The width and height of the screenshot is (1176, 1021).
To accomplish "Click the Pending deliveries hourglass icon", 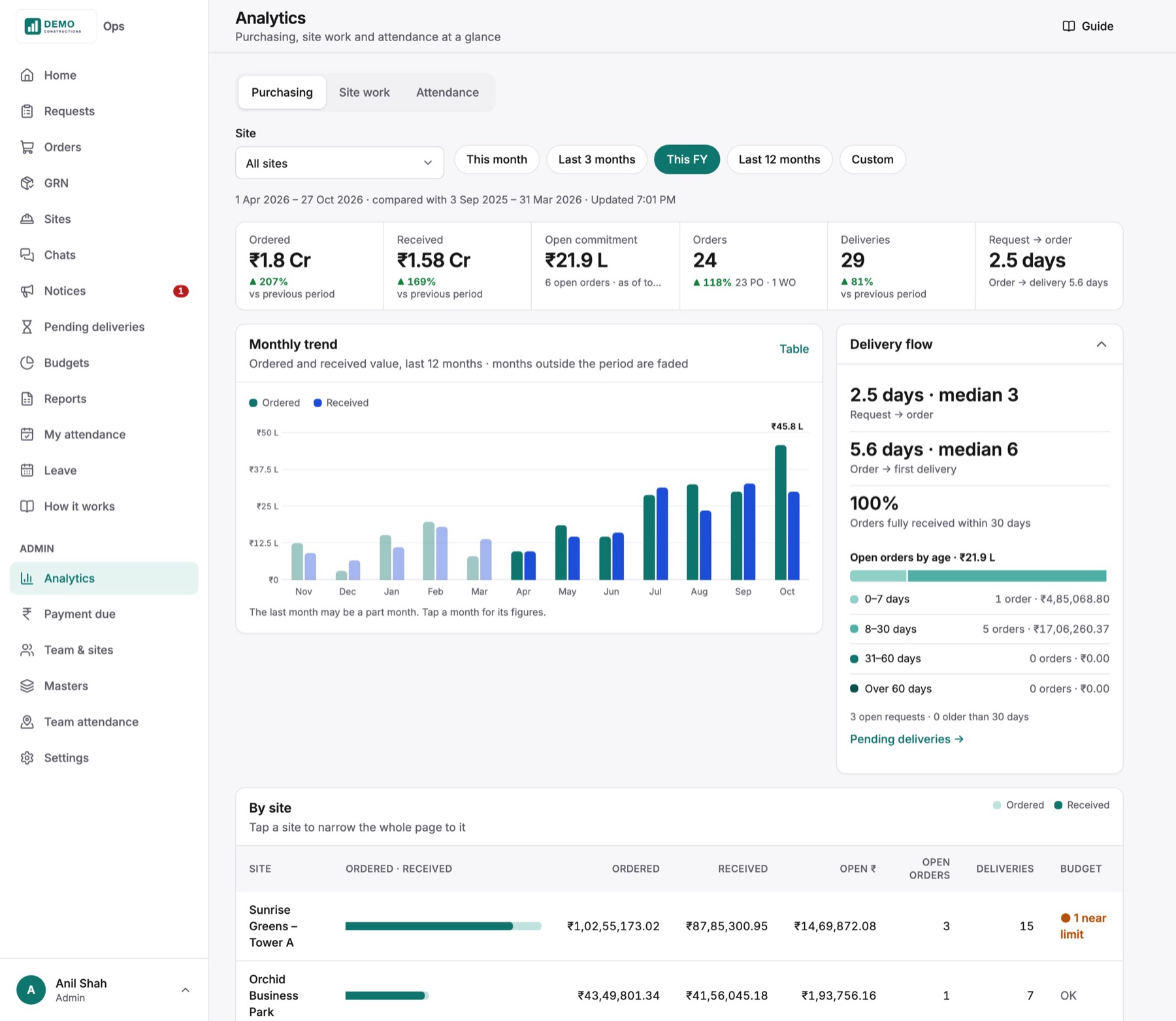I will click(27, 327).
